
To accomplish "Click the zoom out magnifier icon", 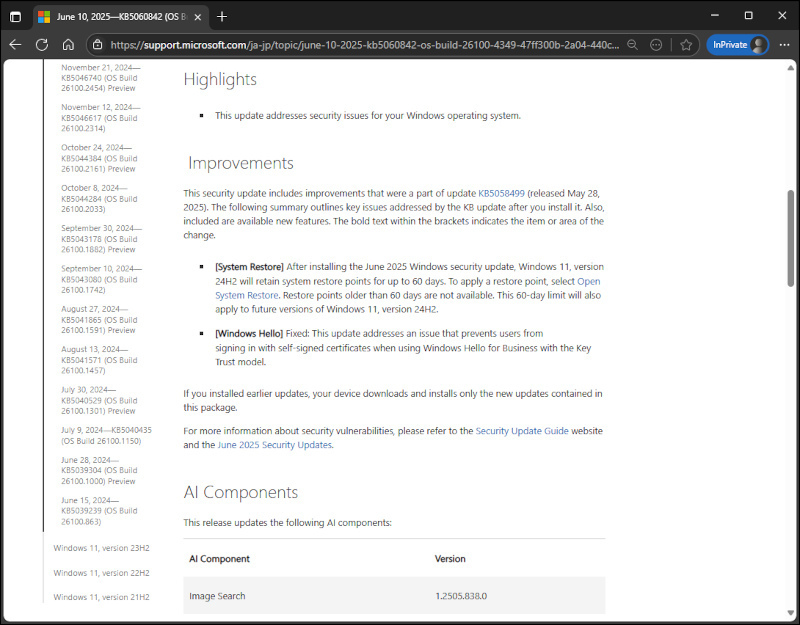I will pos(632,45).
